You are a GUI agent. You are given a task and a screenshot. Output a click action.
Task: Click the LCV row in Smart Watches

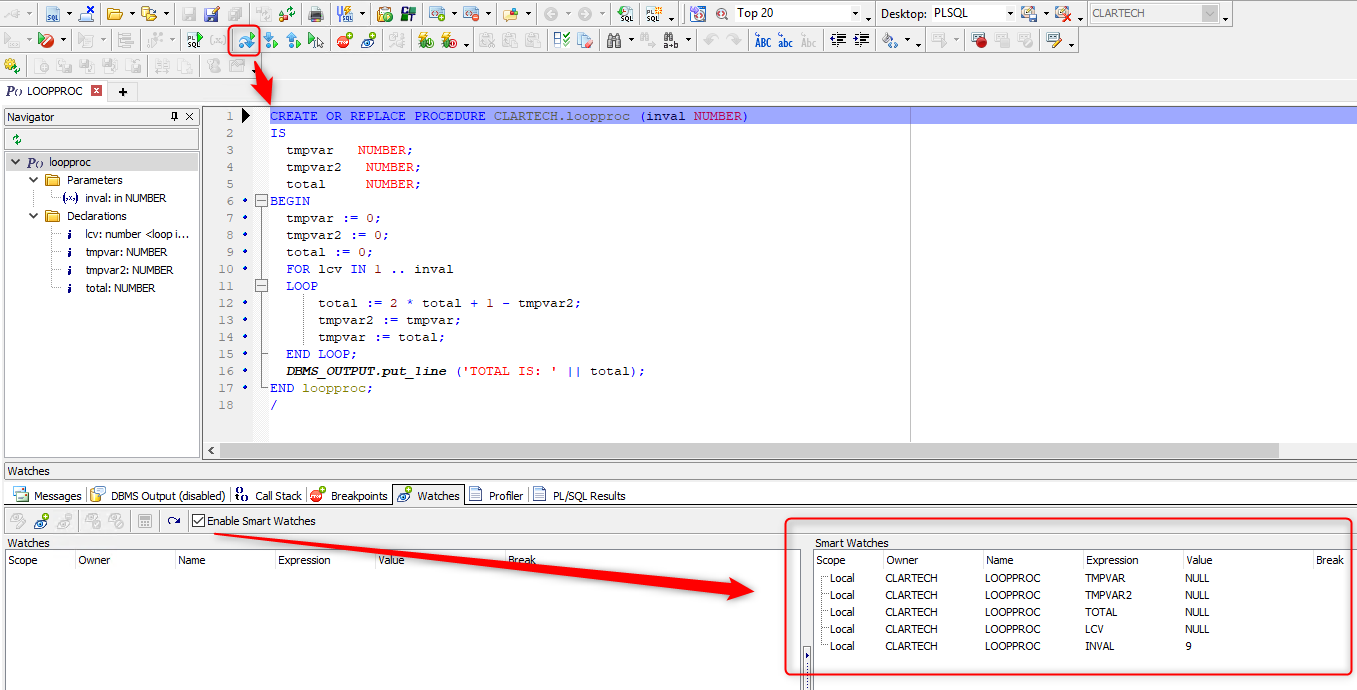point(1080,629)
